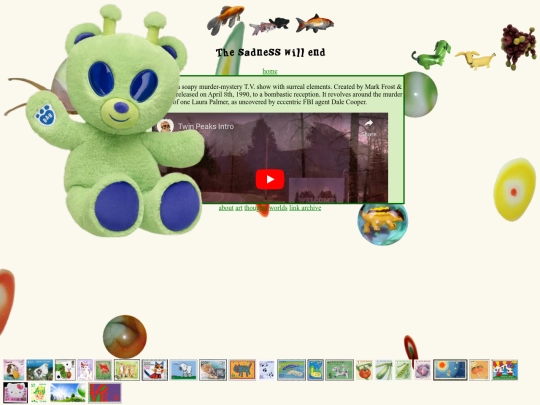This screenshot has height=405, width=540.
Task: Open the art page link
Action: point(239,208)
